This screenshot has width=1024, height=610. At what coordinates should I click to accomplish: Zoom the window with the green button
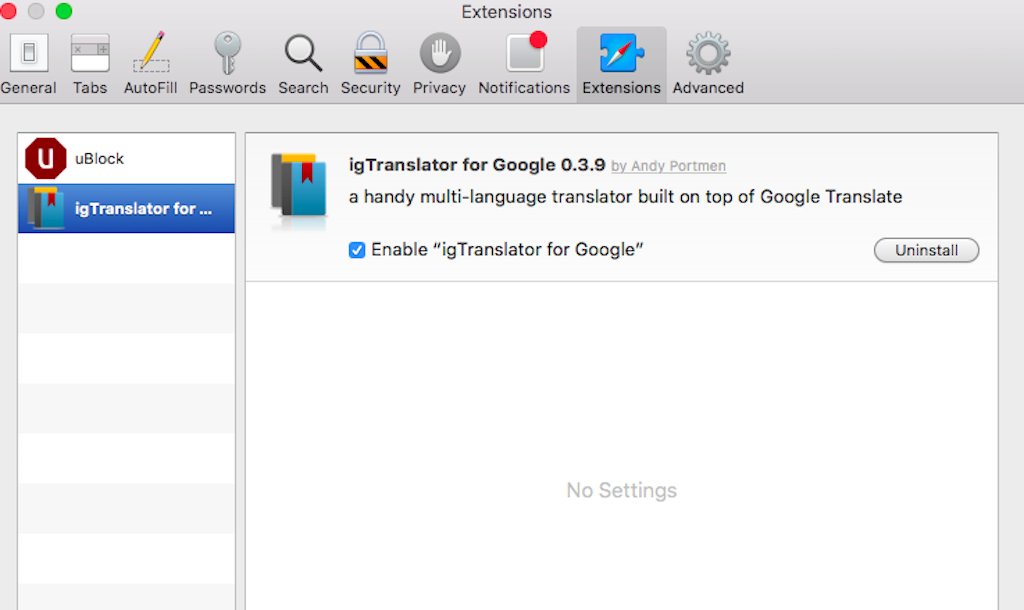[64, 10]
